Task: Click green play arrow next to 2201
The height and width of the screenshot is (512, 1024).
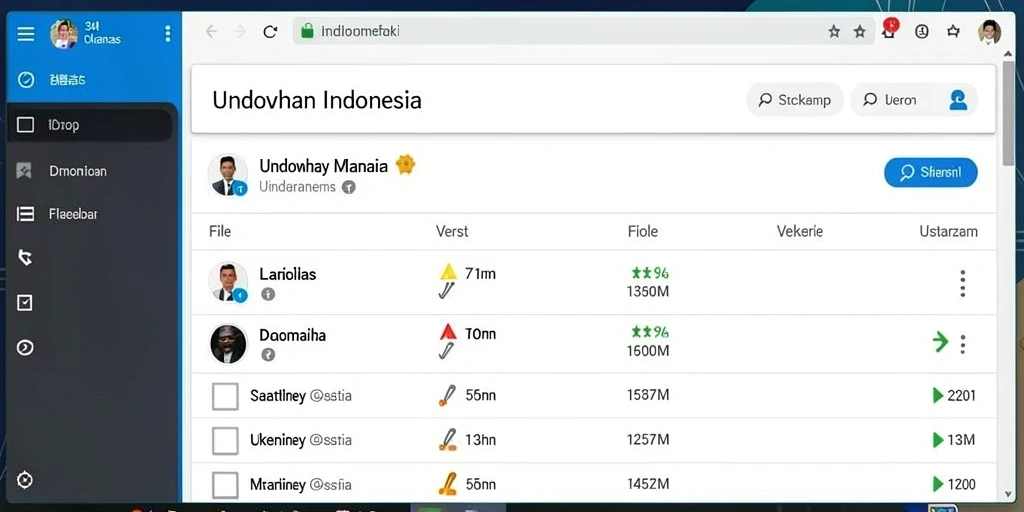Action: tap(938, 395)
